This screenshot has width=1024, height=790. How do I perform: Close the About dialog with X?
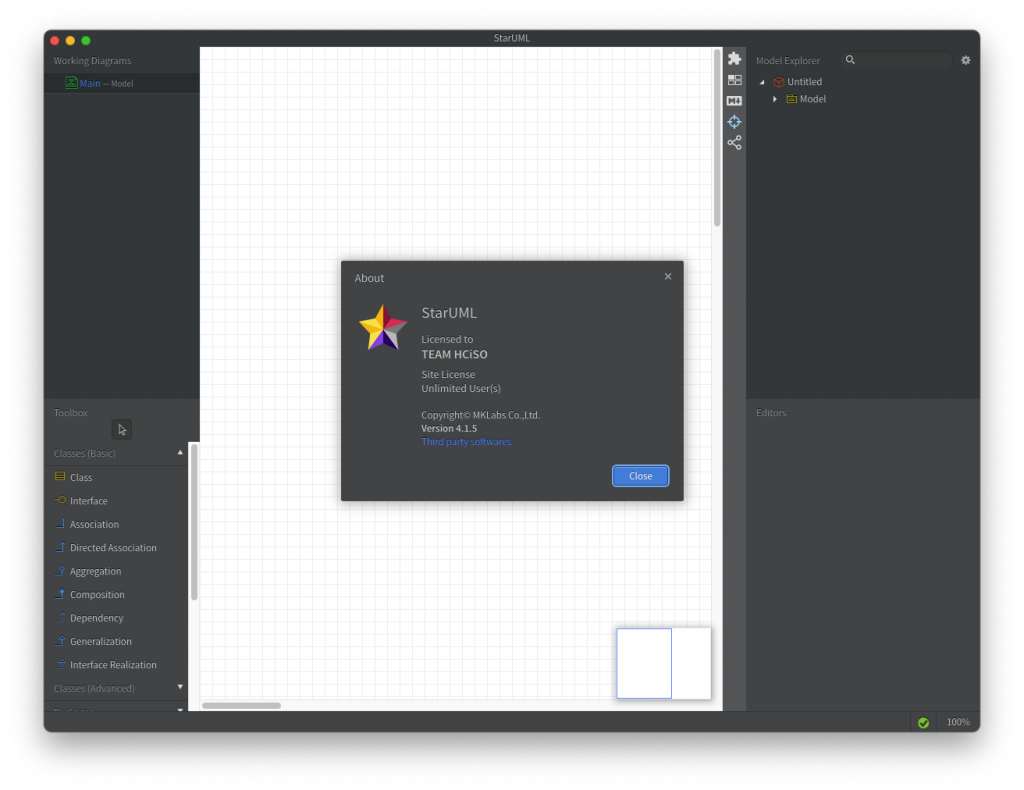(x=667, y=276)
